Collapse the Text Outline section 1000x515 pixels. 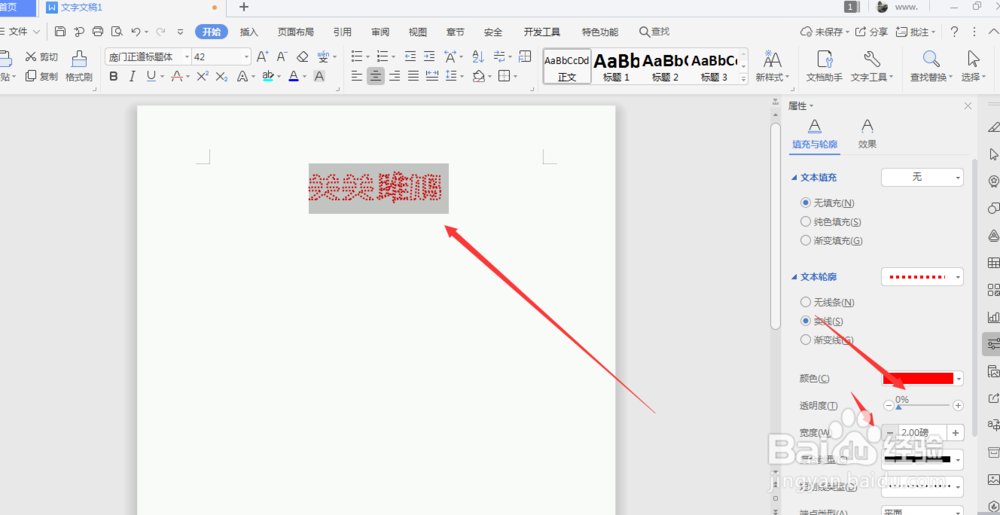(794, 277)
